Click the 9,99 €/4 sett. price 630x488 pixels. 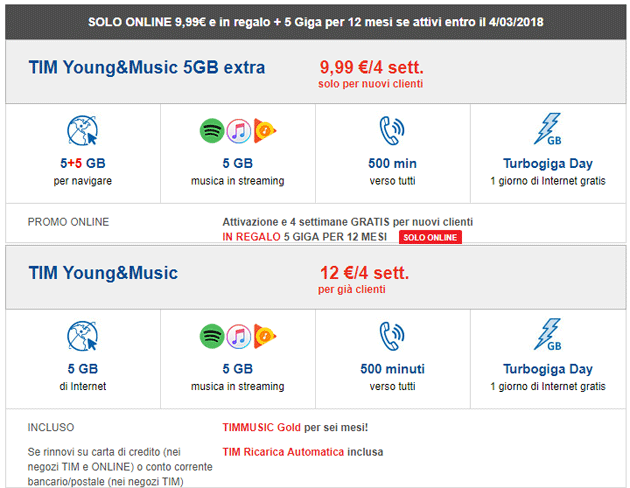pyautogui.click(x=370, y=68)
